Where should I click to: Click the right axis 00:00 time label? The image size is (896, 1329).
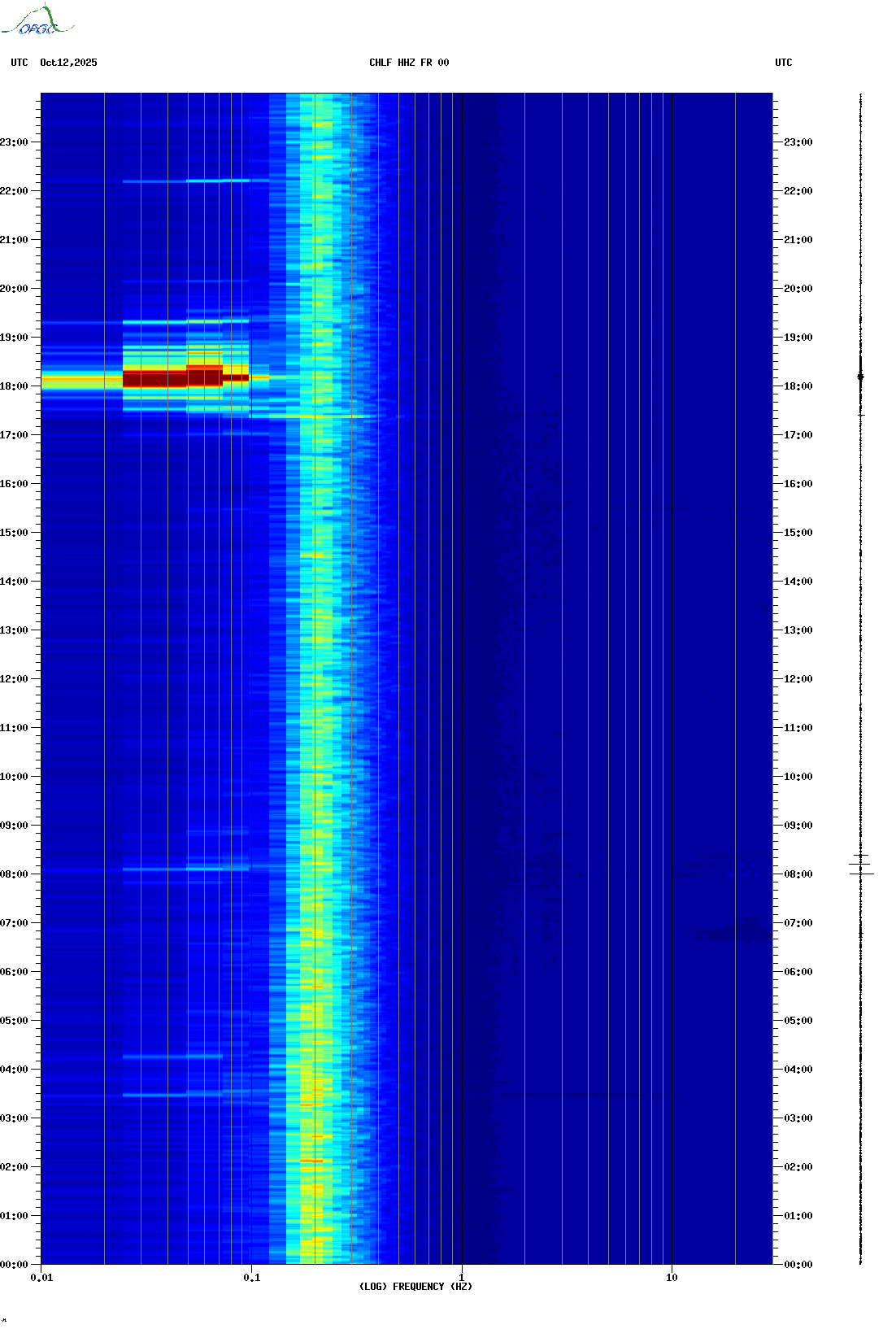[798, 1265]
